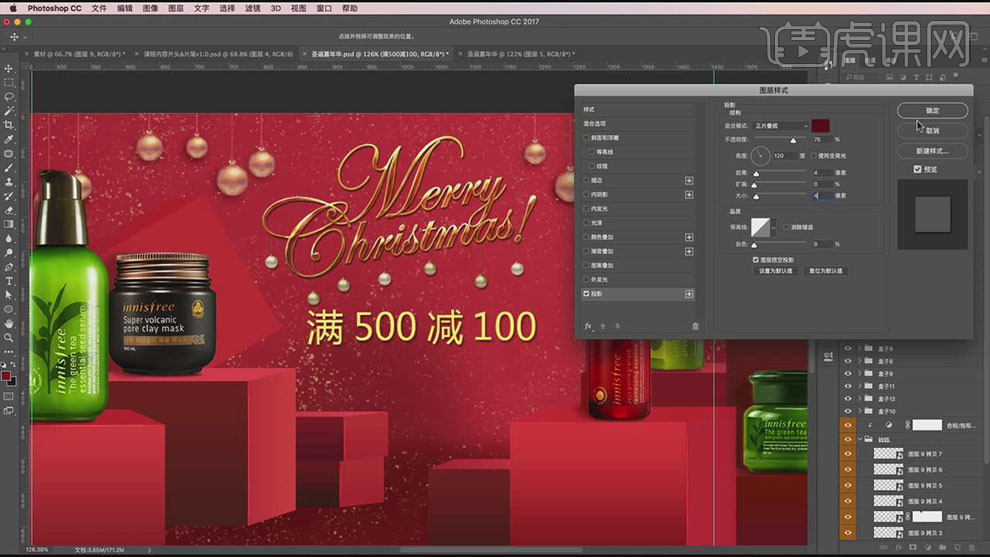Image resolution: width=990 pixels, height=557 pixels.
Task: Select the Brush tool
Action: (x=9, y=168)
